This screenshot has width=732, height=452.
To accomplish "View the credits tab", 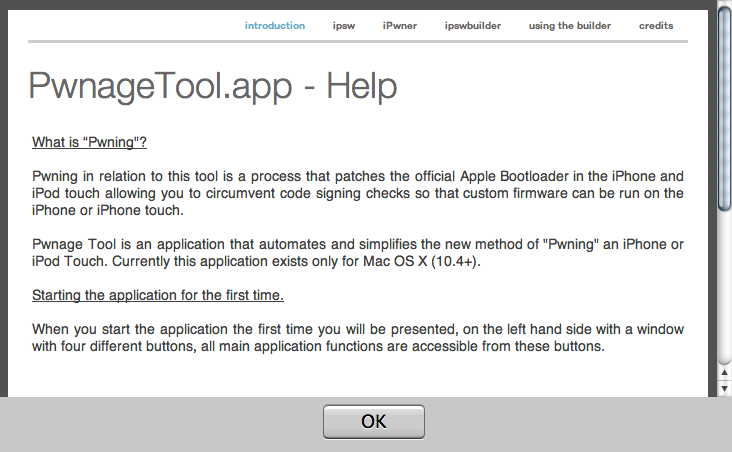I will tap(656, 26).
